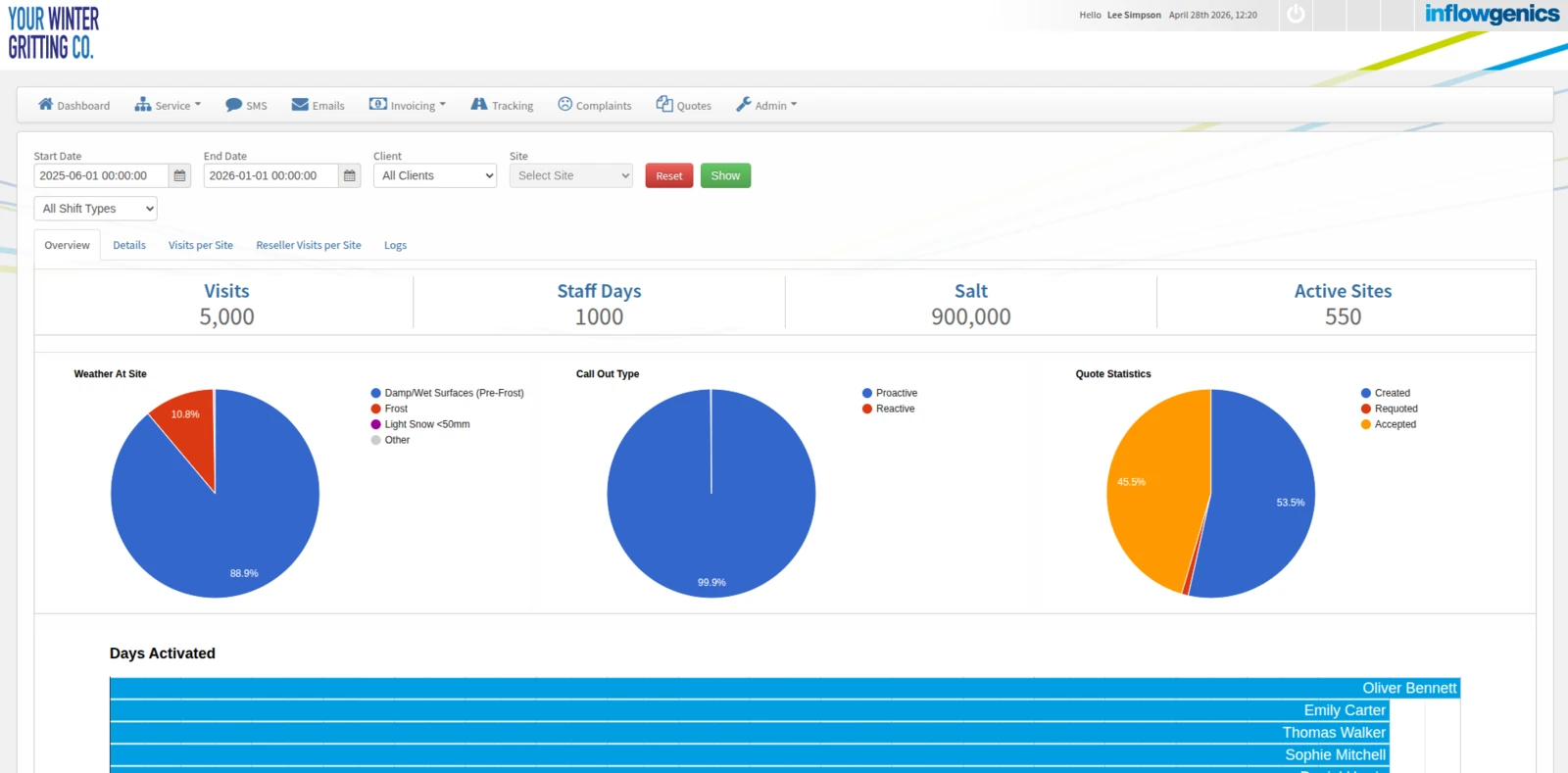Toggle the Accepted legend swatch
Screen dimensions: 1568x773
point(1366,424)
